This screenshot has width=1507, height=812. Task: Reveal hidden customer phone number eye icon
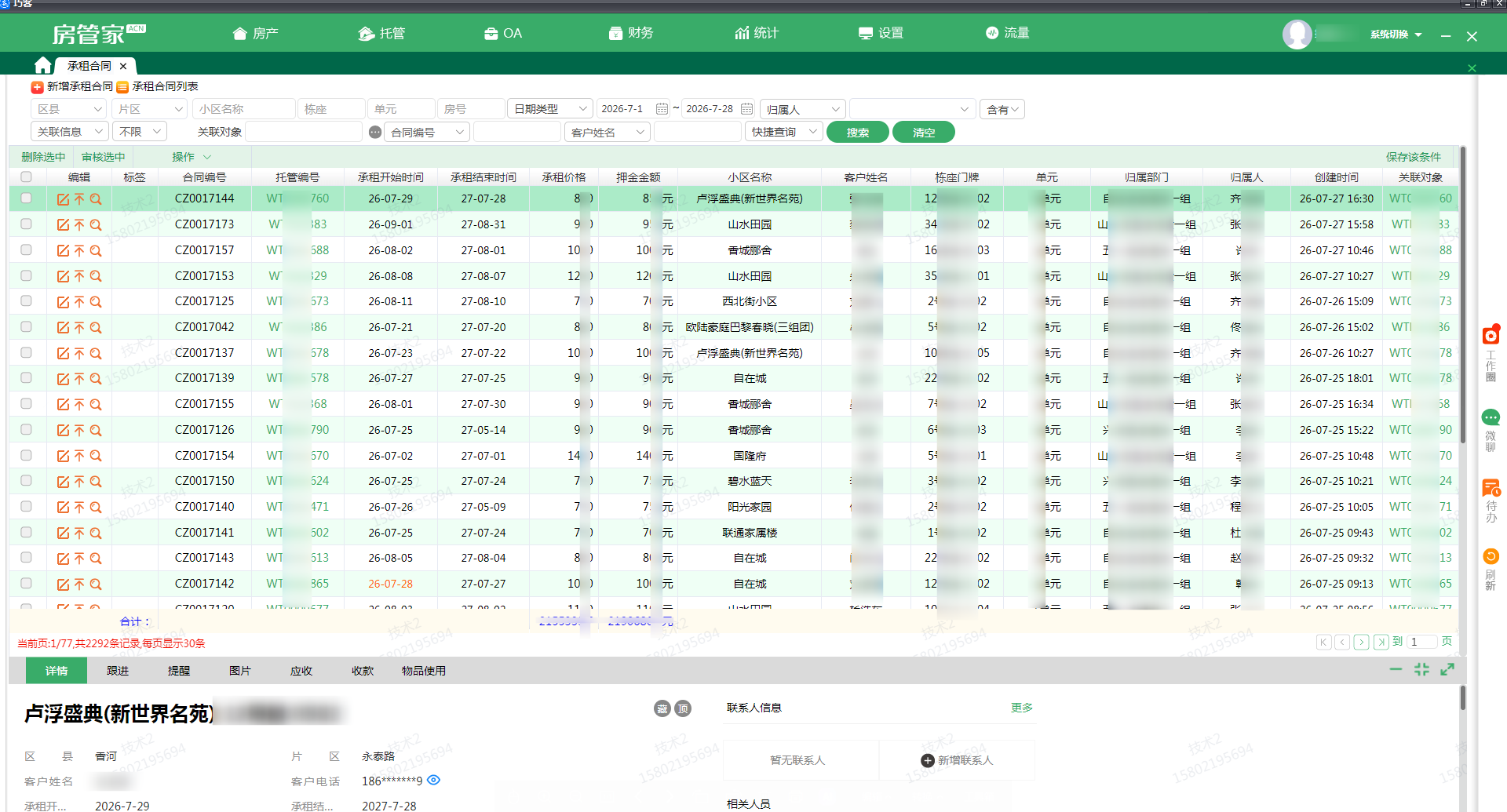(x=434, y=780)
